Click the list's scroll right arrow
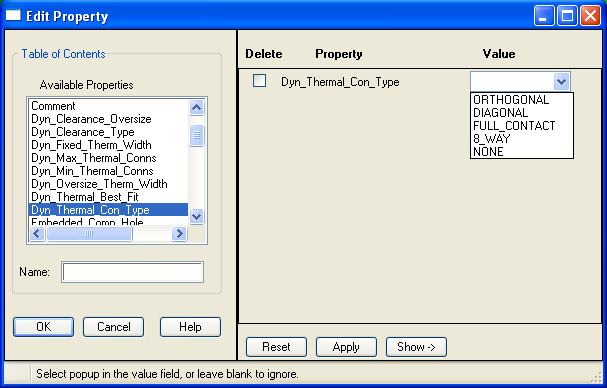Screen dimensions: 607x388 (179, 233)
